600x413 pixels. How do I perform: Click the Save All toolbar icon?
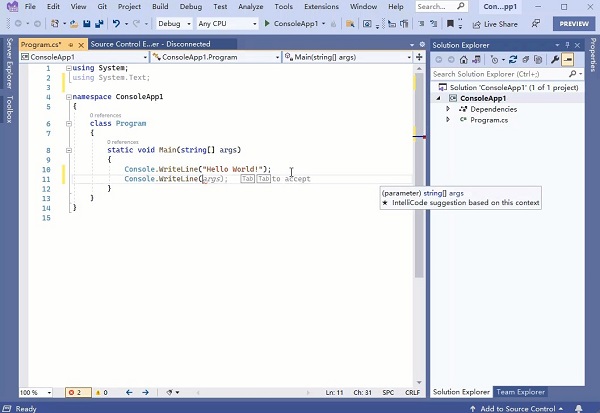click(x=96, y=22)
